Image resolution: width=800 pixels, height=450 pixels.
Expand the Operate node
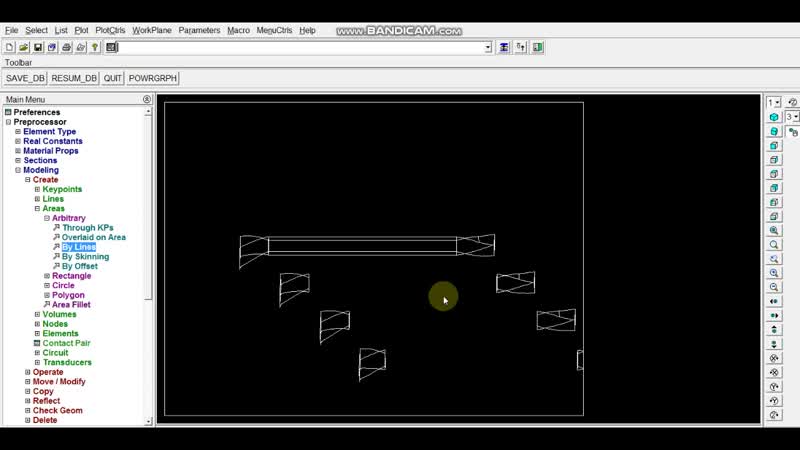click(28, 372)
